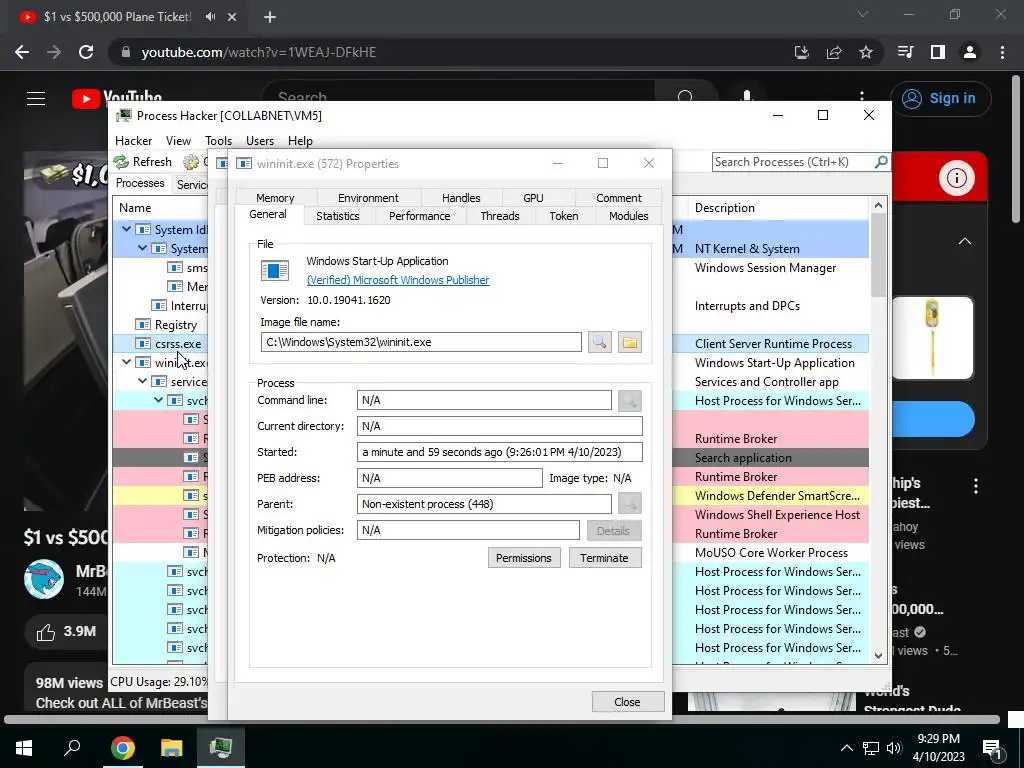Switch to the Modules tab
Screen dimensions: 1024x768
click(x=628, y=216)
